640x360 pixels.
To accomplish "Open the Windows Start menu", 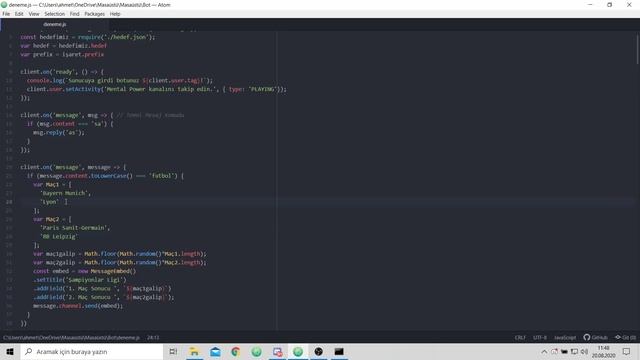I will click(x=10, y=351).
